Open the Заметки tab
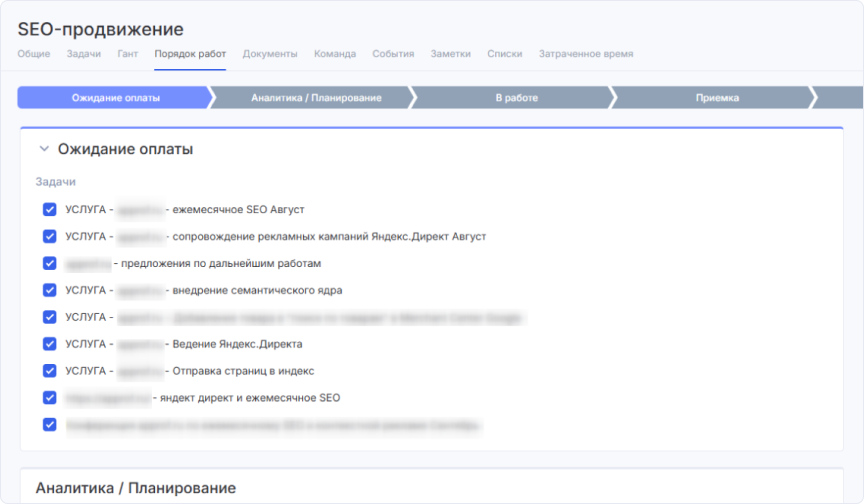Image resolution: width=864 pixels, height=504 pixels. point(450,54)
